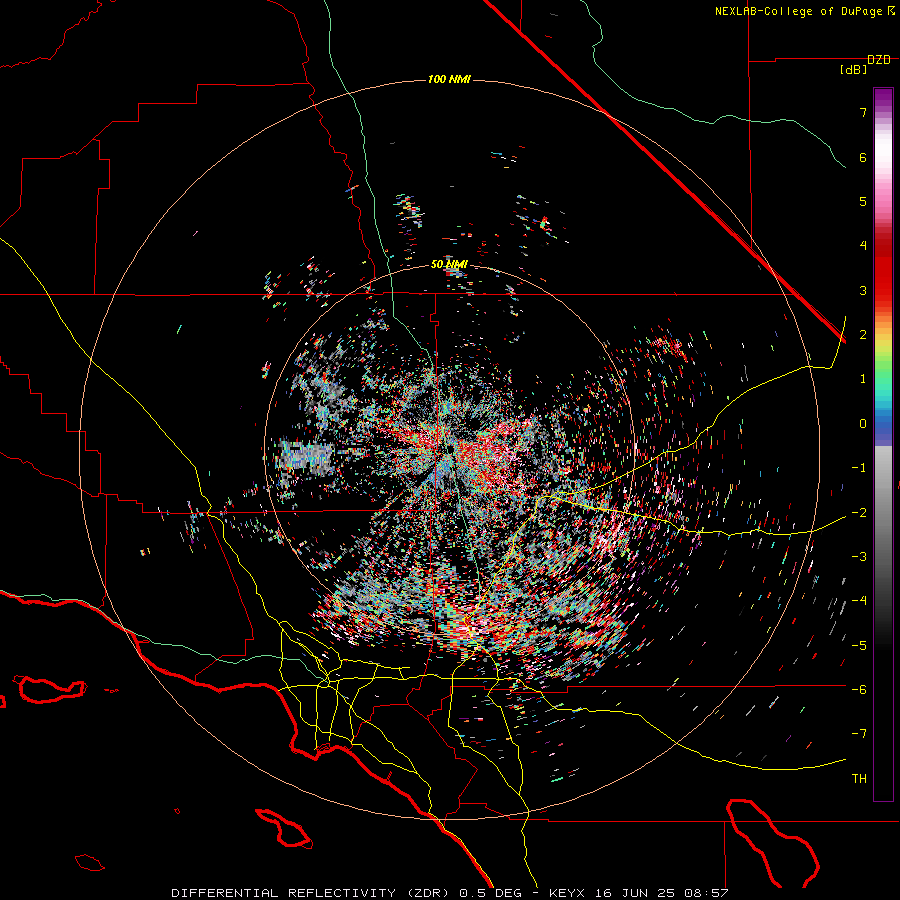
Task: Click the TH threshold label at the scale bottom
Action: click(x=859, y=779)
